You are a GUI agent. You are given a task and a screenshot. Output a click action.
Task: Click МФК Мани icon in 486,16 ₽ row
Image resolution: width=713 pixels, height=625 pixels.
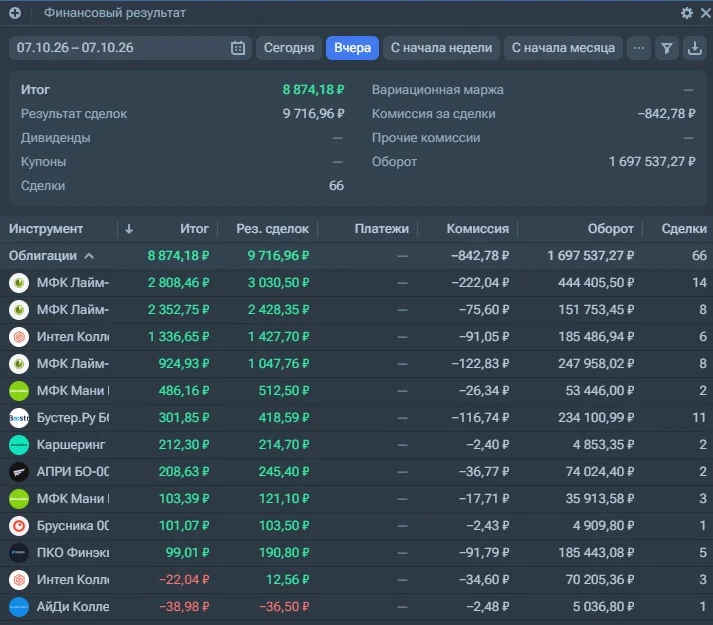point(19,391)
